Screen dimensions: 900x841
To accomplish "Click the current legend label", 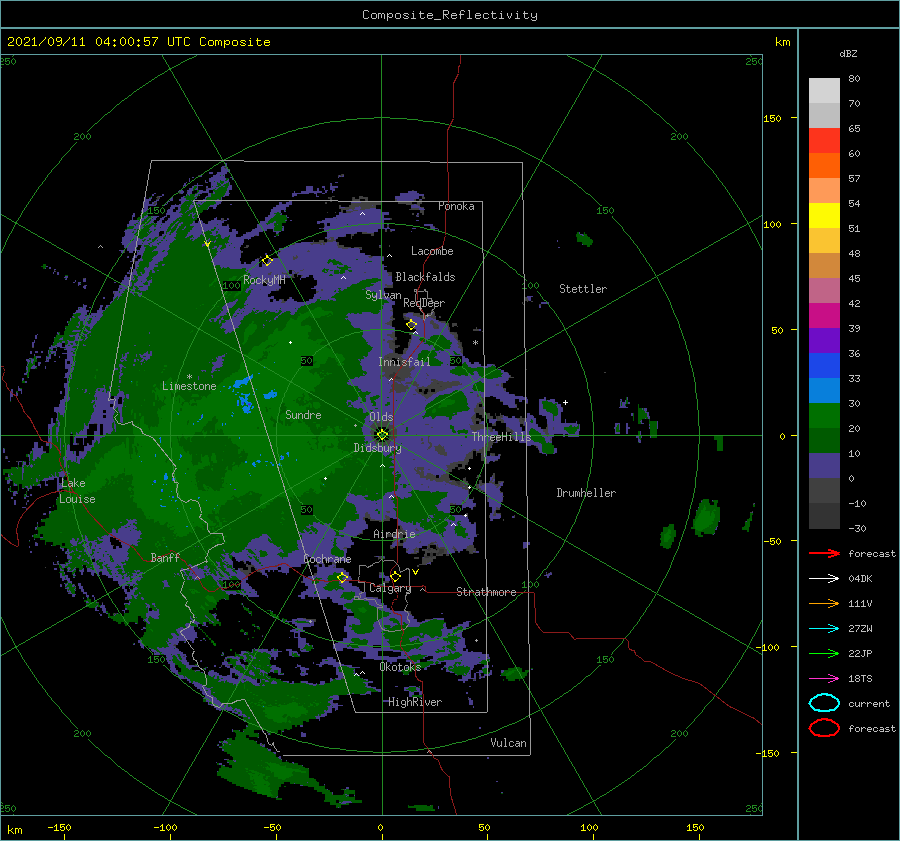I will tap(869, 703).
